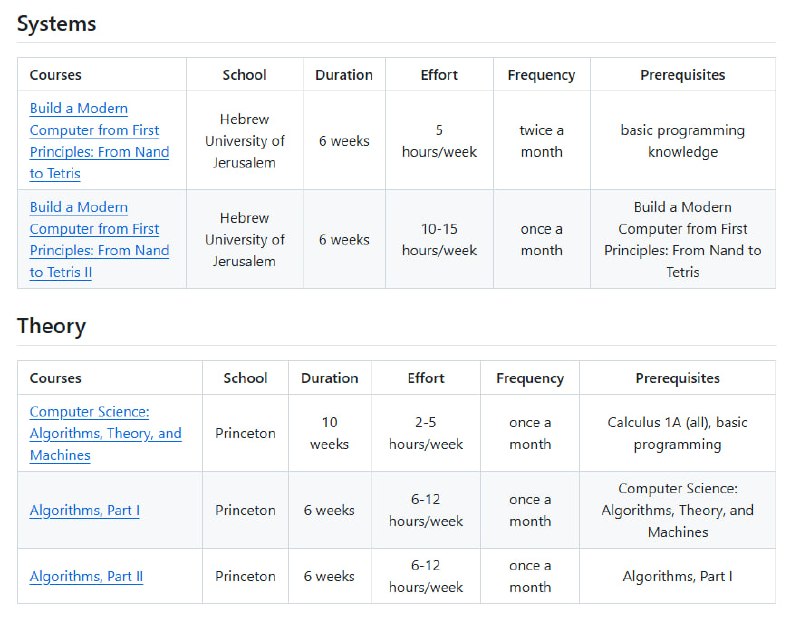Screen dimensions: 800x622
Task: Select the Frequency header in the Theory table
Action: (530, 378)
